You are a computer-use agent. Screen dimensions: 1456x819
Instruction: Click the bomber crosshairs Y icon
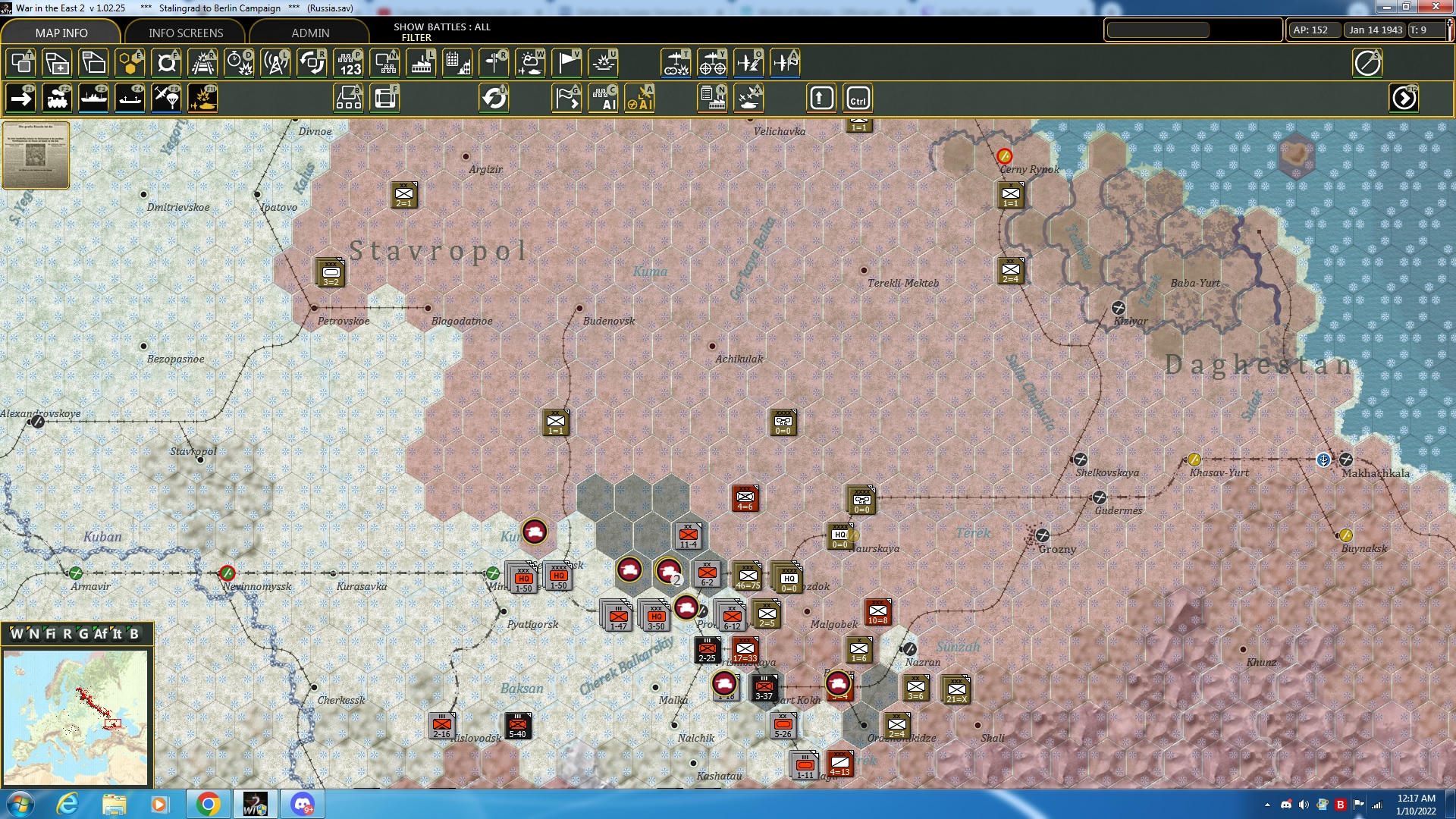pyautogui.click(x=712, y=63)
